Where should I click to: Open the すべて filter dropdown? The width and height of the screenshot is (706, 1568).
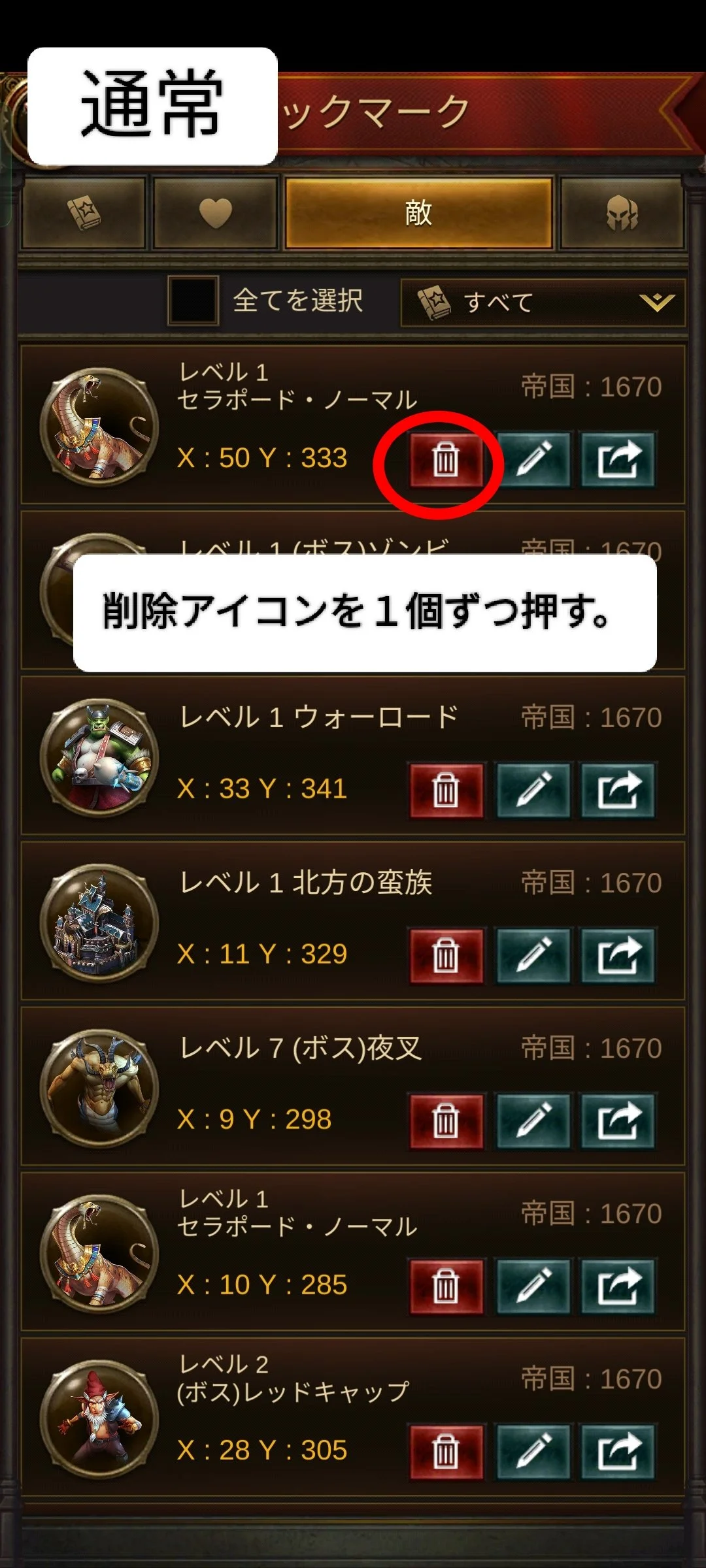point(543,302)
